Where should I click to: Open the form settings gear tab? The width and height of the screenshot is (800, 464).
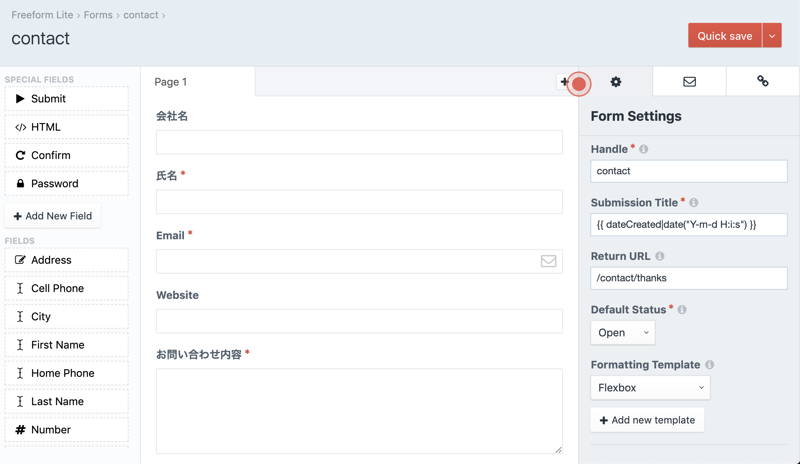(616, 82)
